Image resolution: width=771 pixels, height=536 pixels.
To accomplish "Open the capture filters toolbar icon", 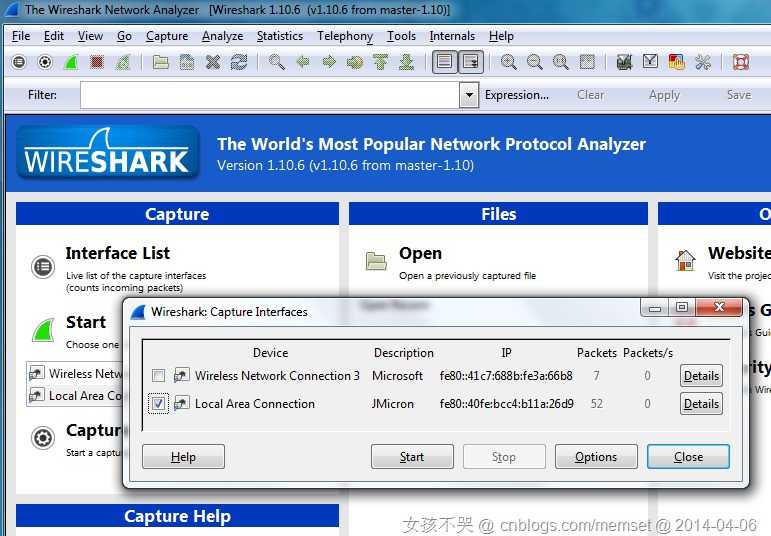I will click(624, 62).
